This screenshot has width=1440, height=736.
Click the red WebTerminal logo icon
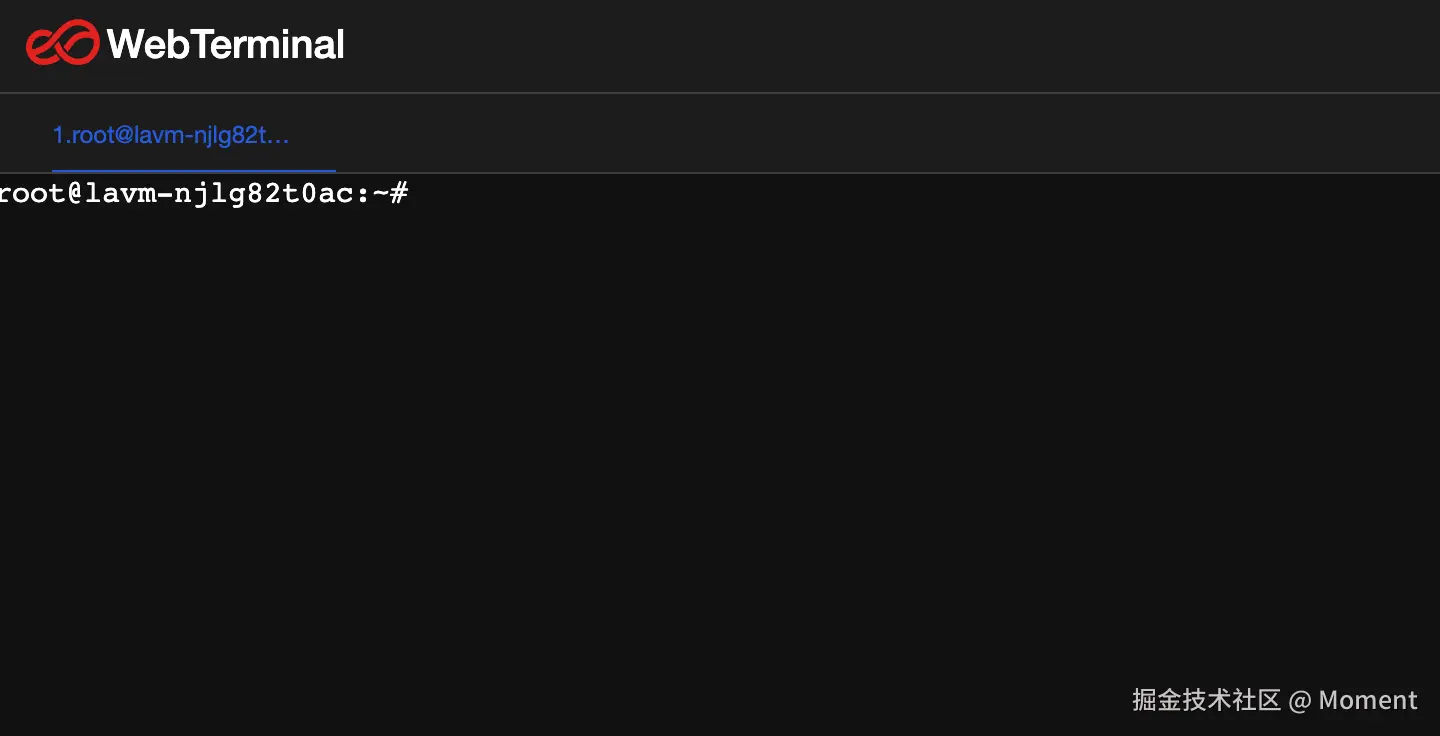coord(62,43)
